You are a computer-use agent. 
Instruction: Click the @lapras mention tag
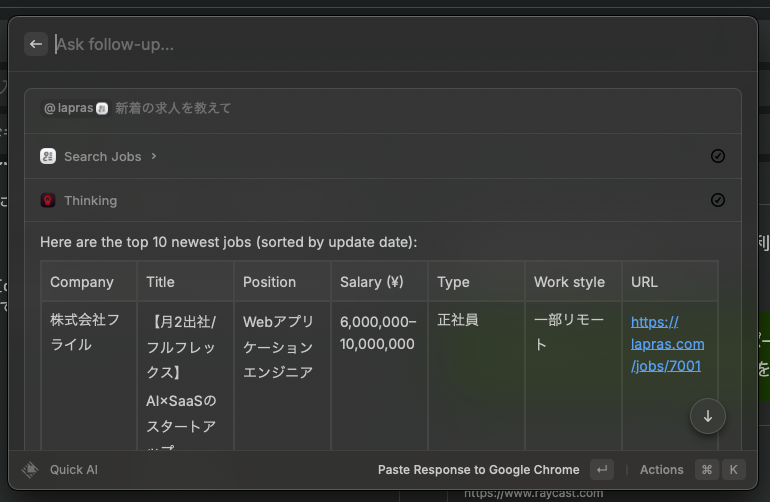coord(75,108)
